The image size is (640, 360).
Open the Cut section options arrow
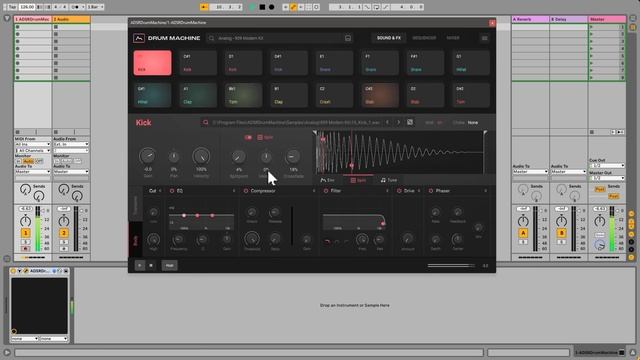(x=160, y=191)
